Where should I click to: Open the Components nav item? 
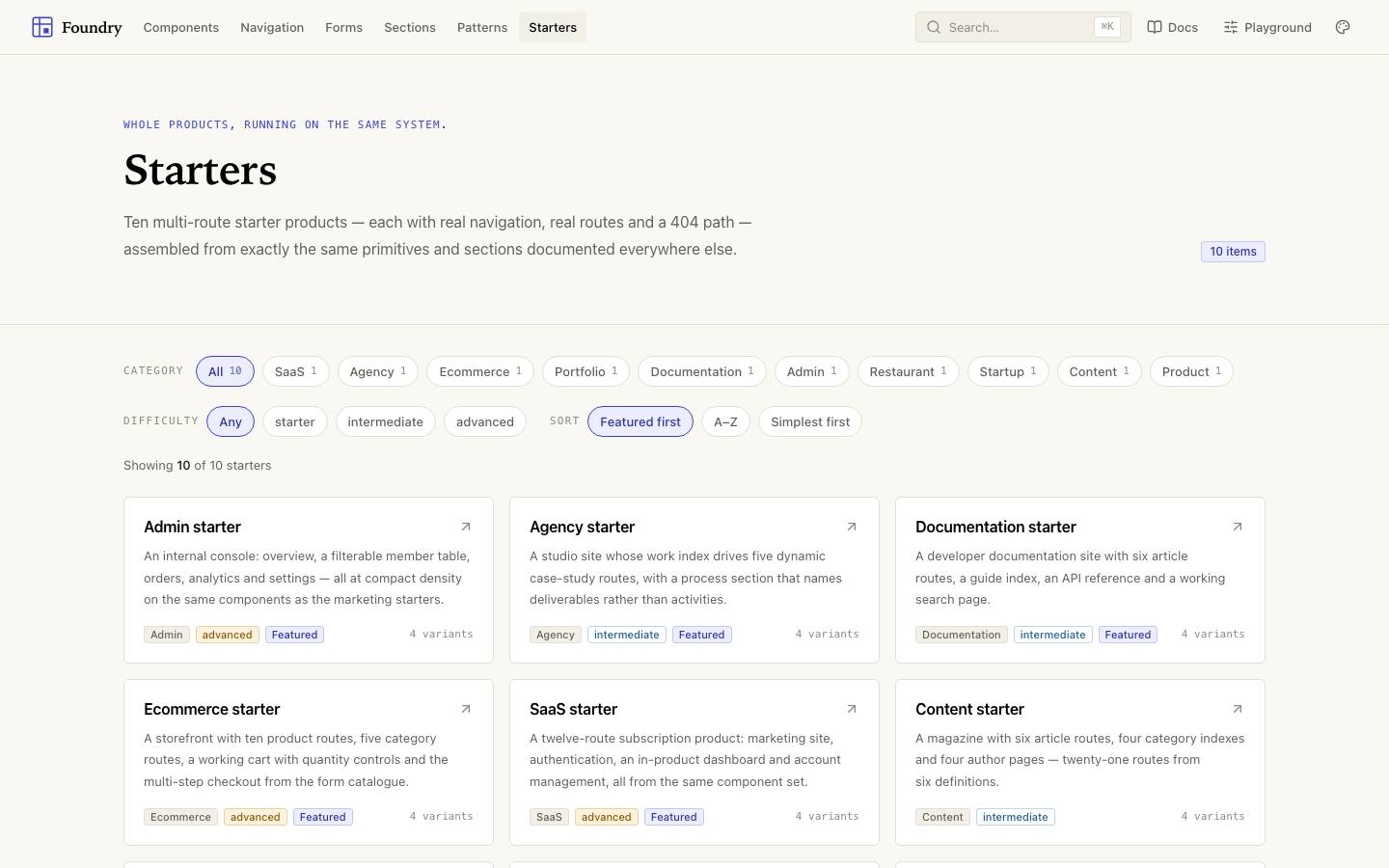(x=181, y=27)
